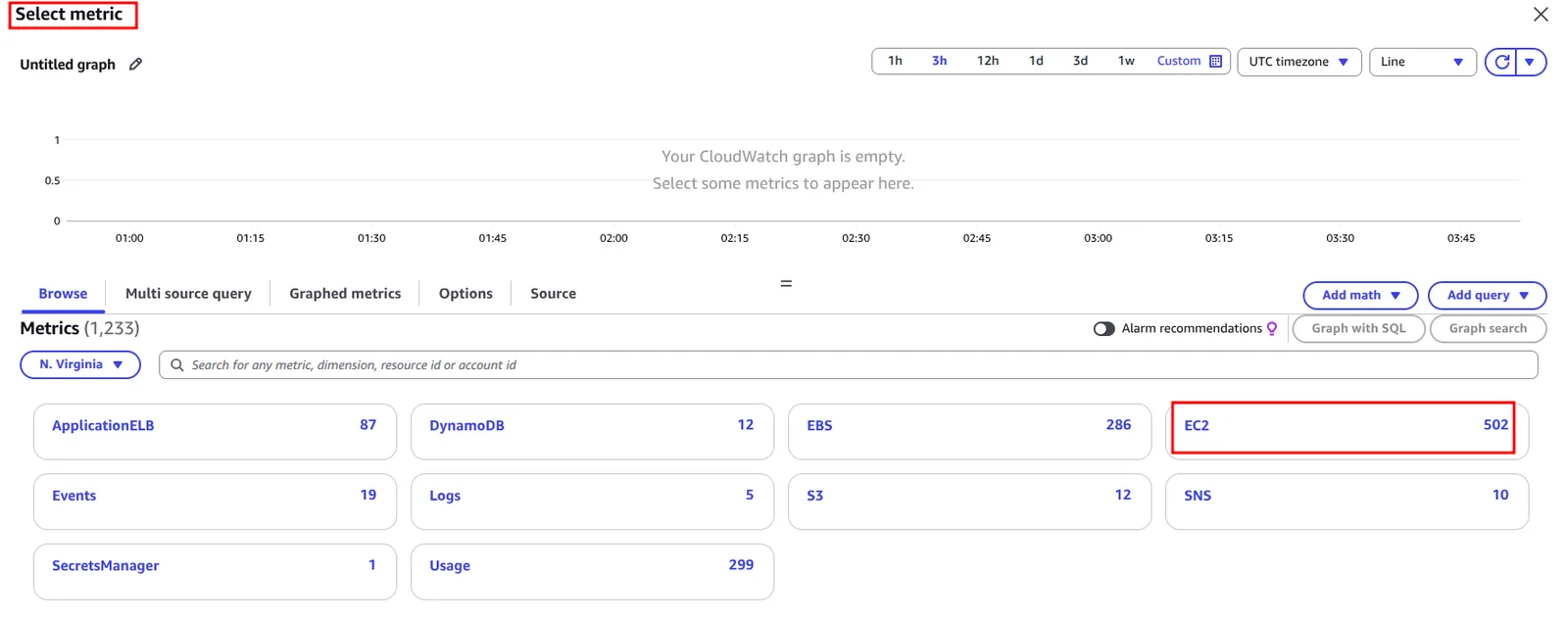Click the 03:45 time axis label
Viewport: 1568px width, 620px height.
tap(1461, 238)
